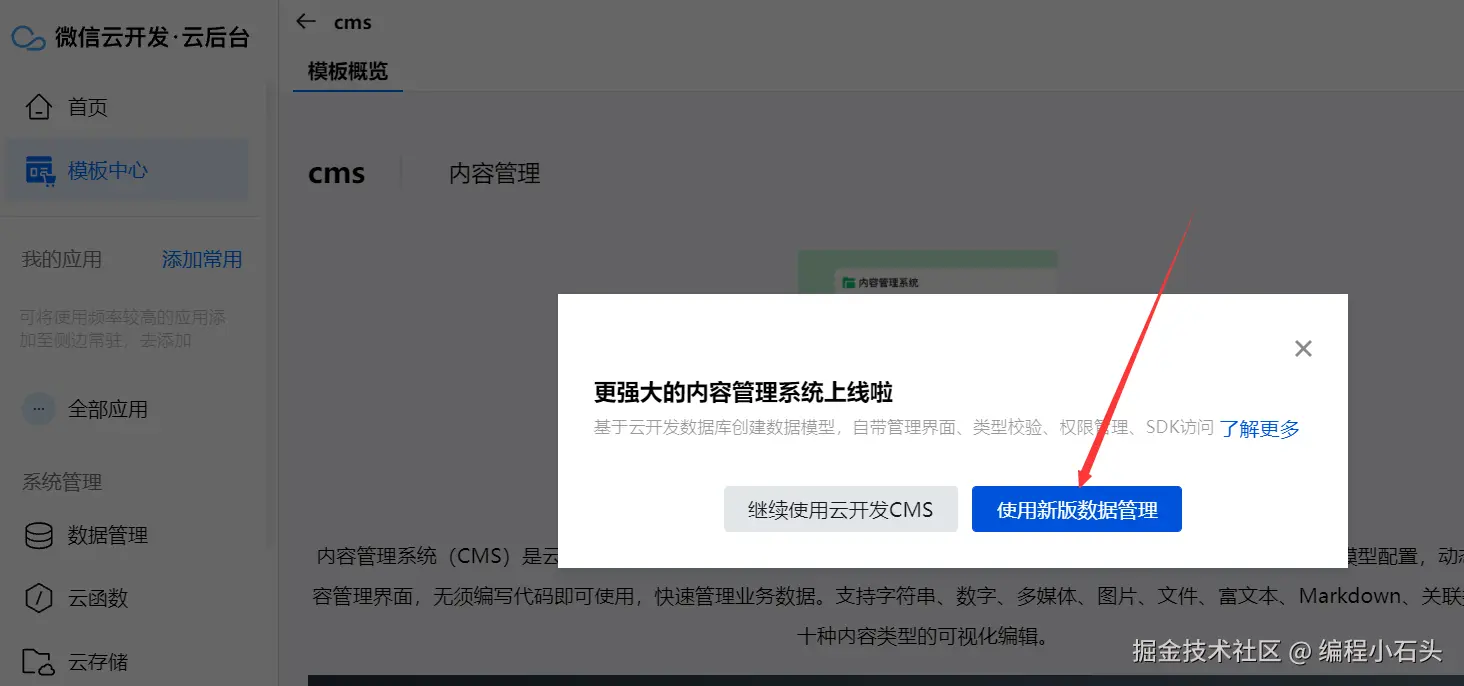Click the all apps ellipsis icon
This screenshot has width=1464, height=686.
[x=38, y=409]
